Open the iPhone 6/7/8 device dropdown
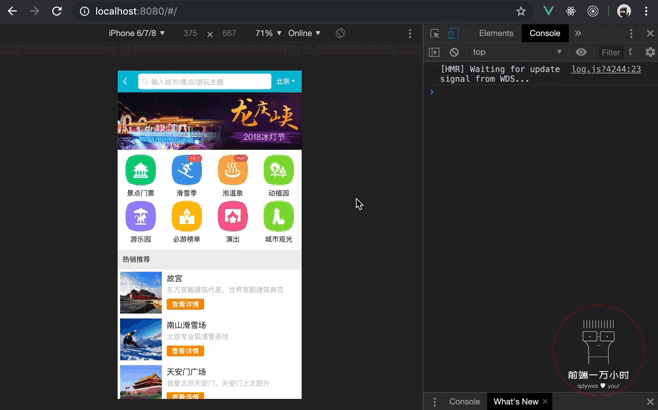Image resolution: width=658 pixels, height=410 pixels. [x=136, y=33]
